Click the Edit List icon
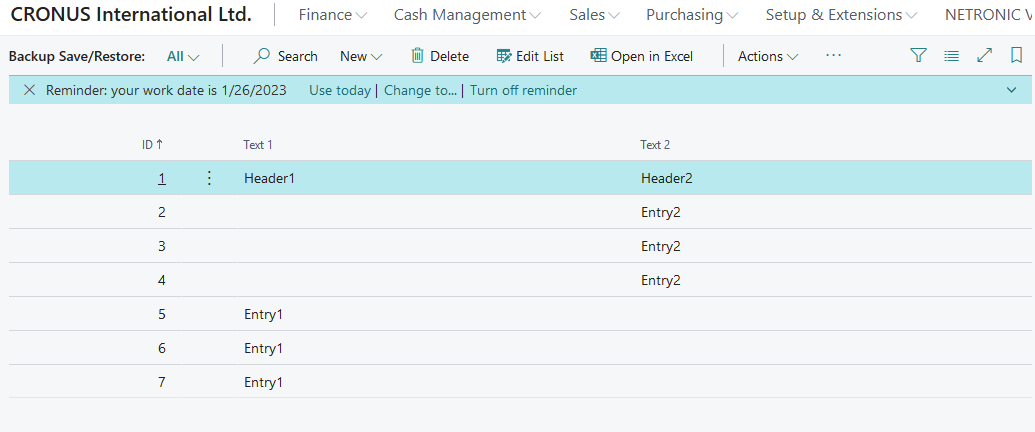 (x=504, y=56)
